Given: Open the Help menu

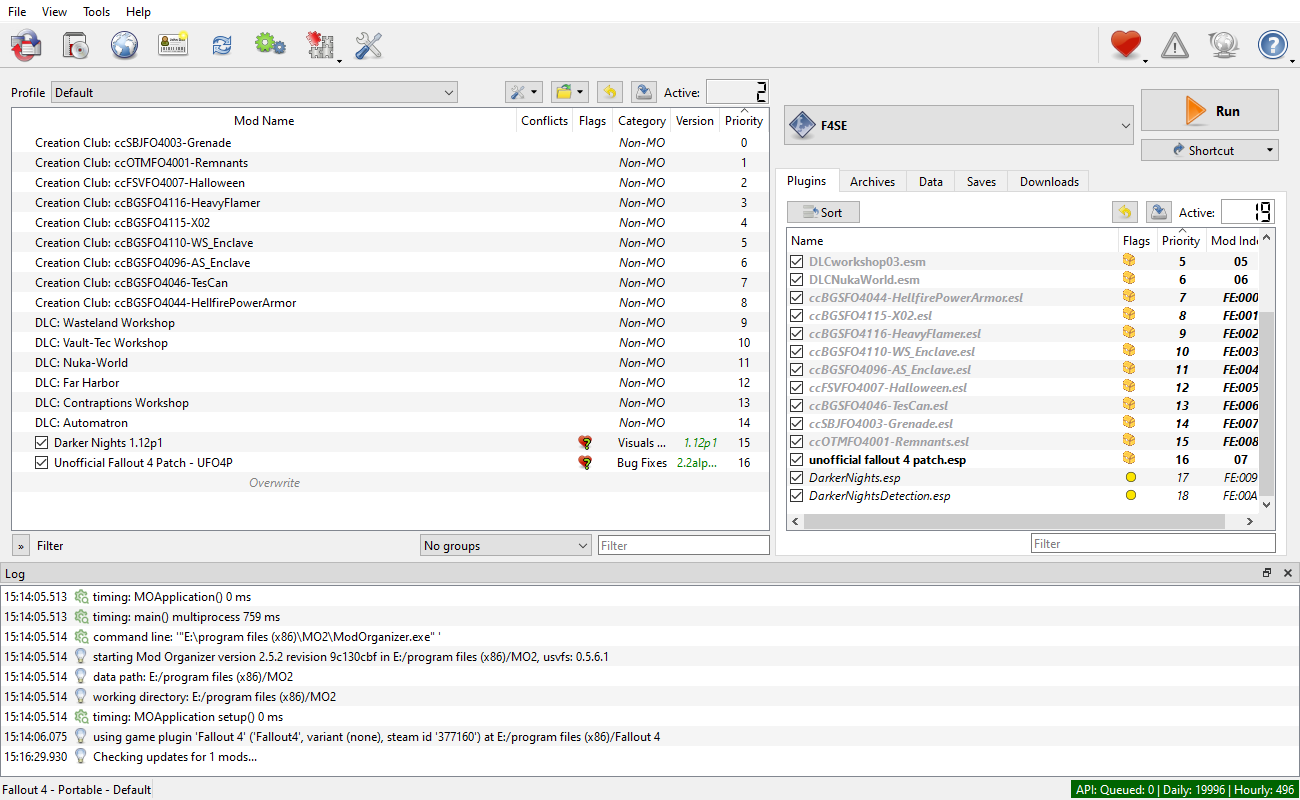Looking at the screenshot, I should tap(139, 12).
